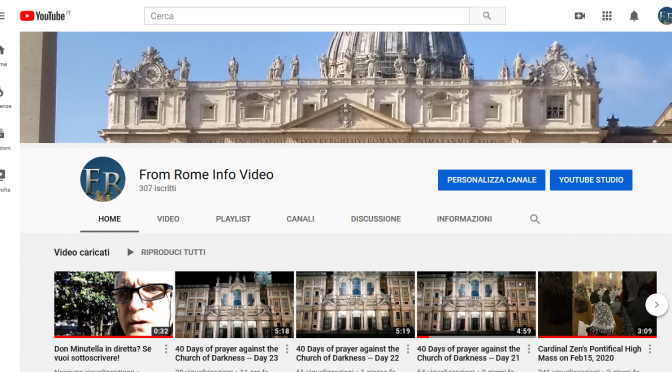The width and height of the screenshot is (672, 372).
Task: Switch to the PLAYLIST tab
Action: [233, 219]
